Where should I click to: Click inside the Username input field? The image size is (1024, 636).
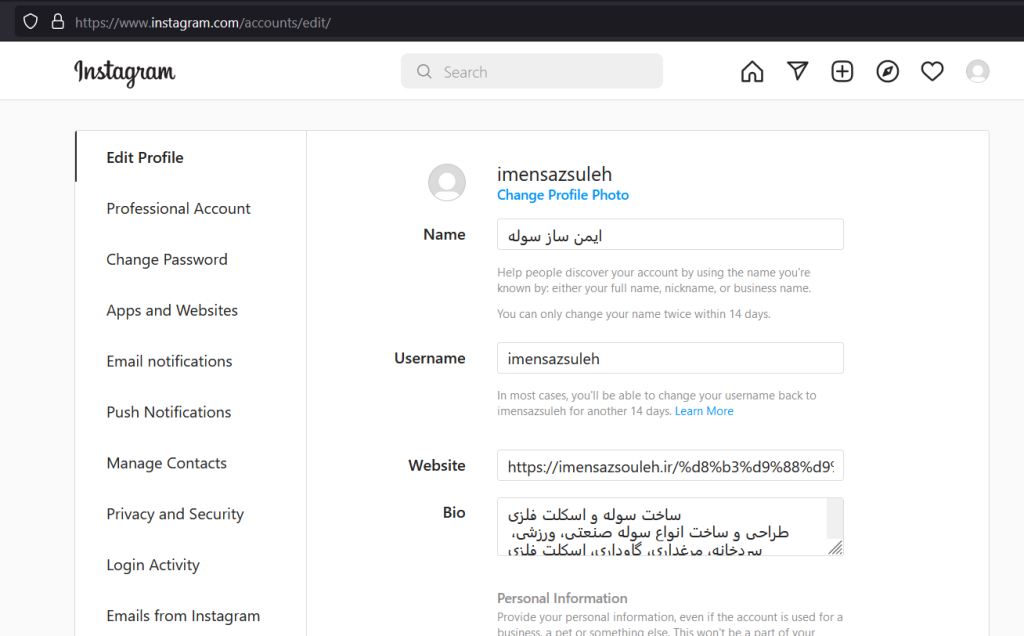[x=670, y=358]
